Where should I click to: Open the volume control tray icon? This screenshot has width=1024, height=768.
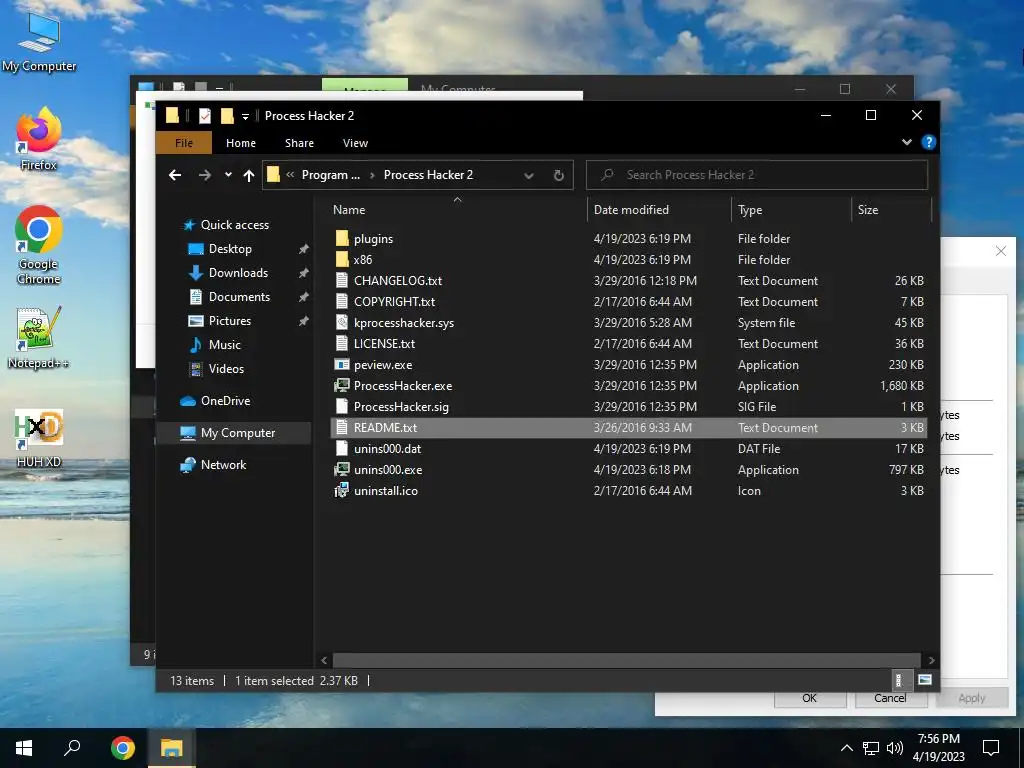[895, 748]
